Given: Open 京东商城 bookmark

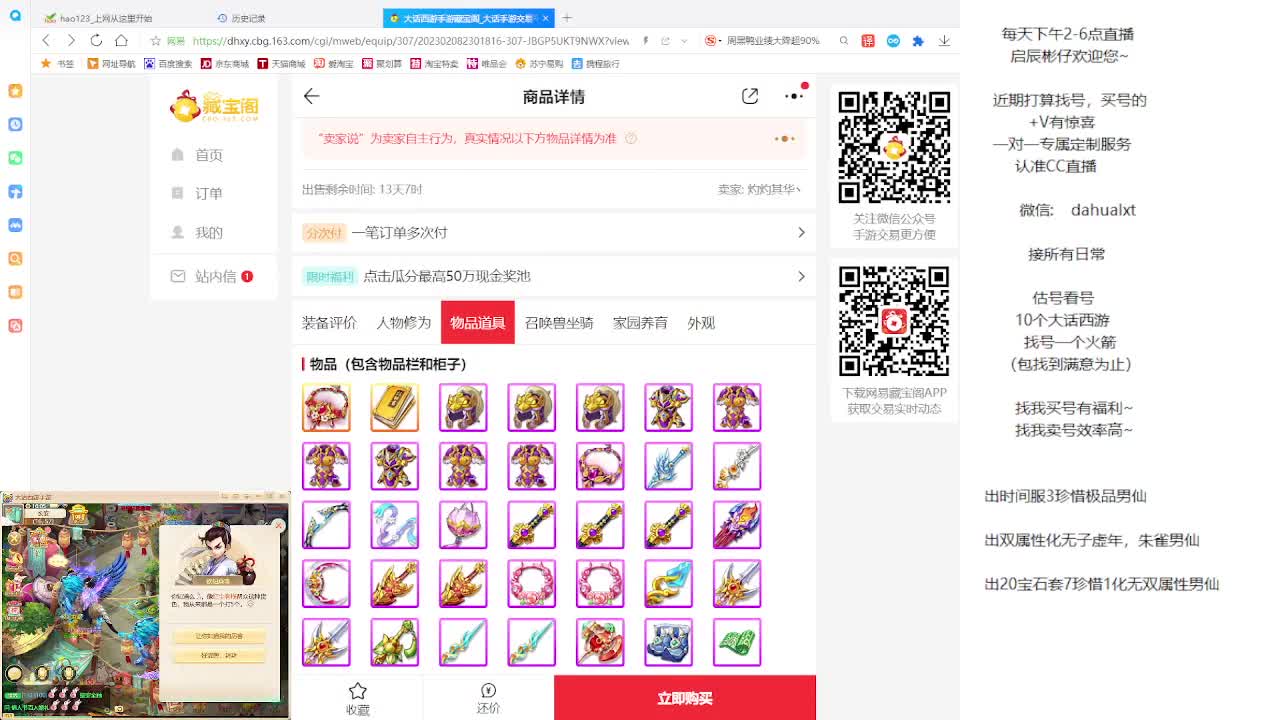Looking at the screenshot, I should pyautogui.click(x=225, y=63).
